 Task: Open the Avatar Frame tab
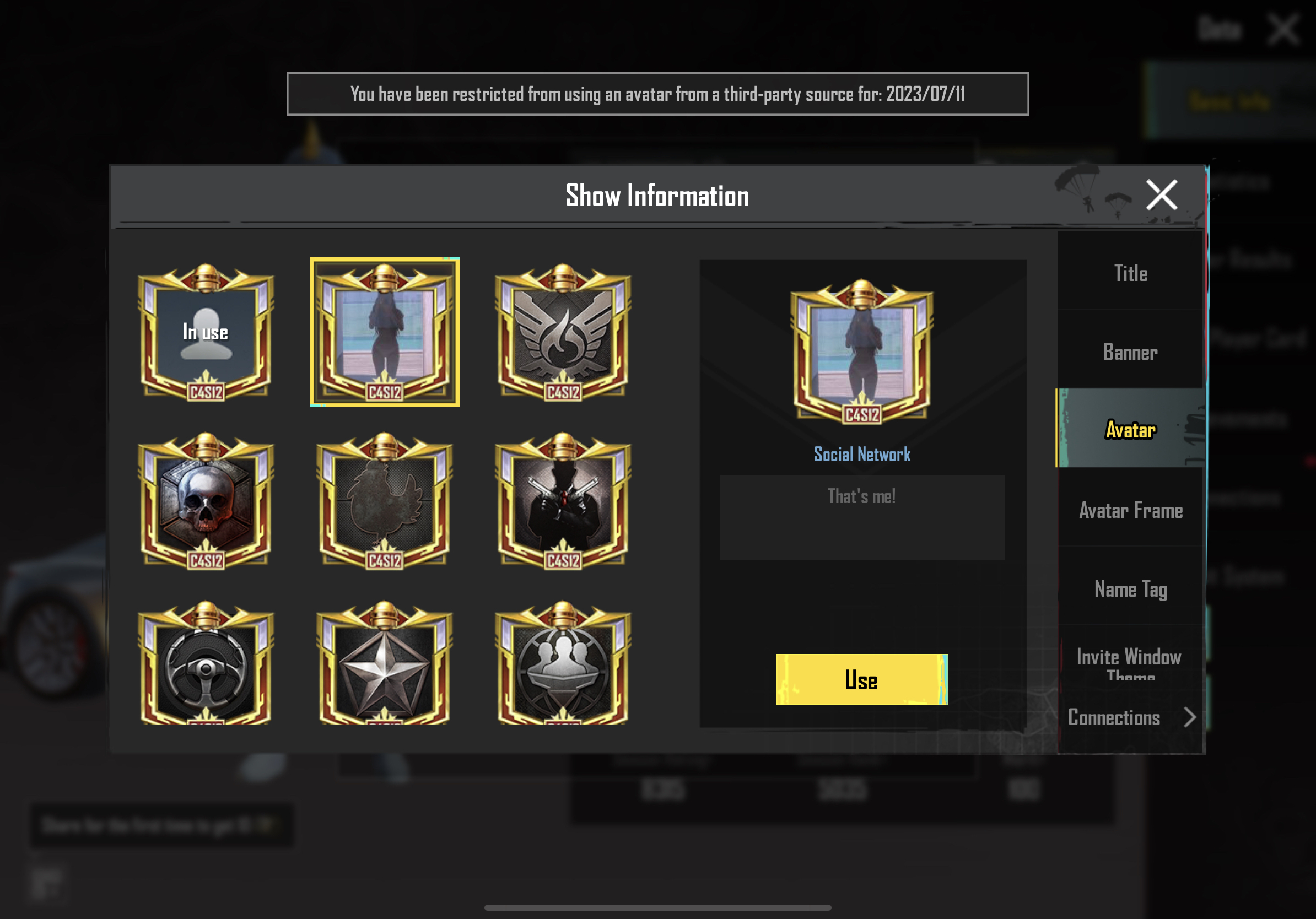(1130, 510)
